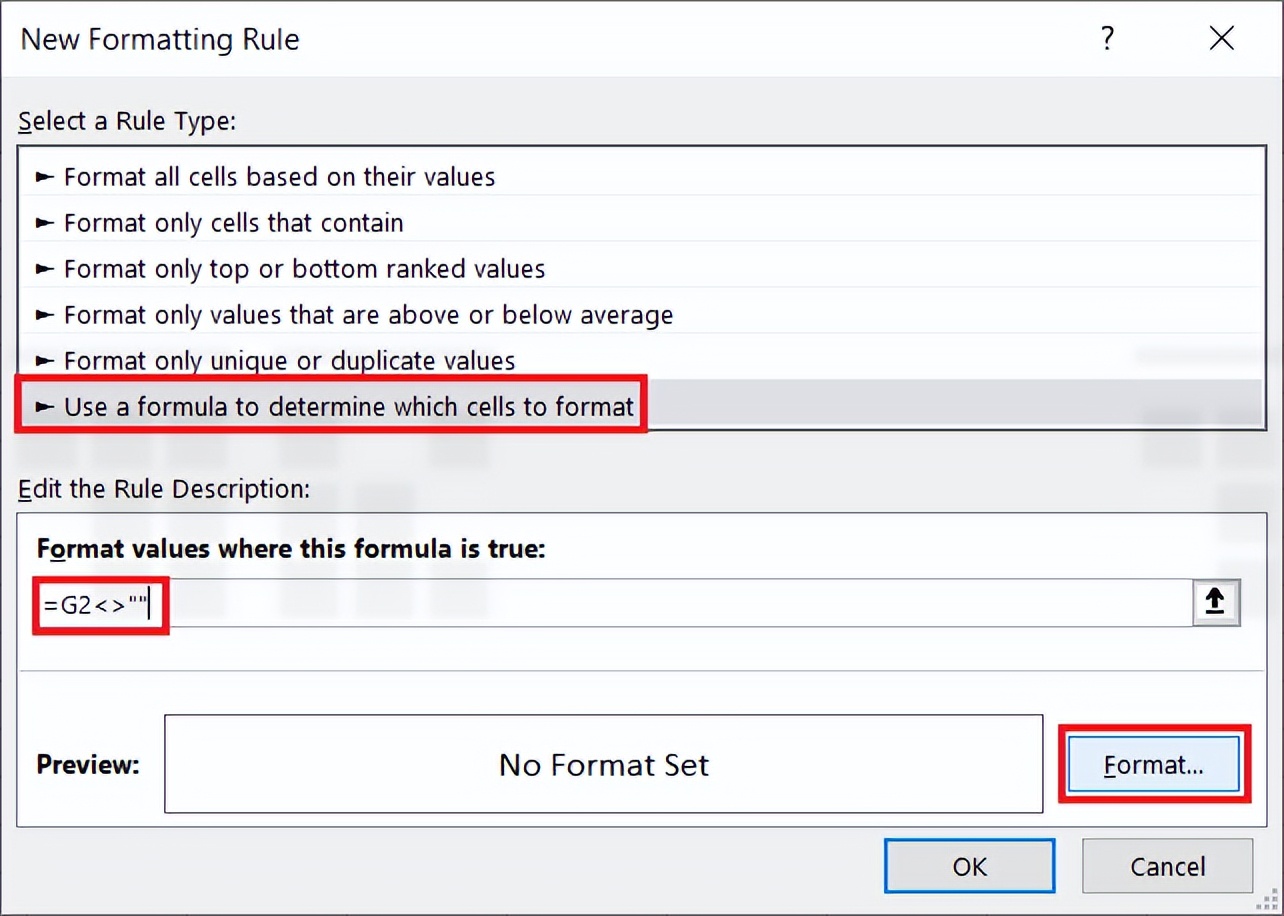Image resolution: width=1284 pixels, height=916 pixels.
Task: Click the "No Format Set" preview box
Action: pyautogui.click(x=603, y=765)
